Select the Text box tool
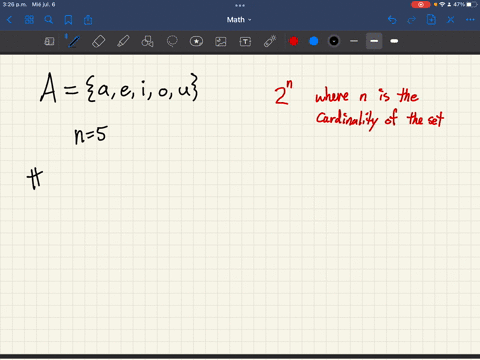The image size is (480, 360). point(245,41)
